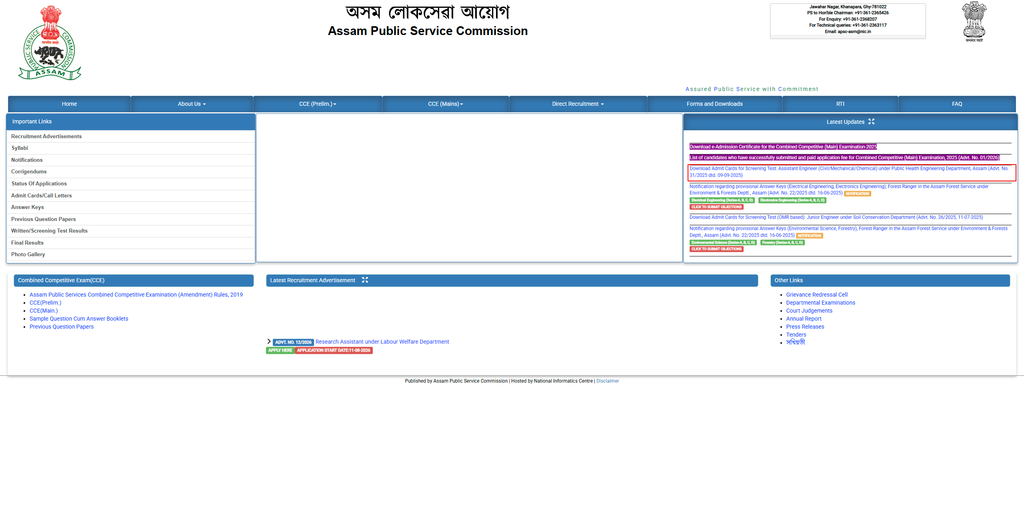Open the CCE (Mains) dropdown menu
Viewport: 1024px width, 508px height.
pos(445,104)
